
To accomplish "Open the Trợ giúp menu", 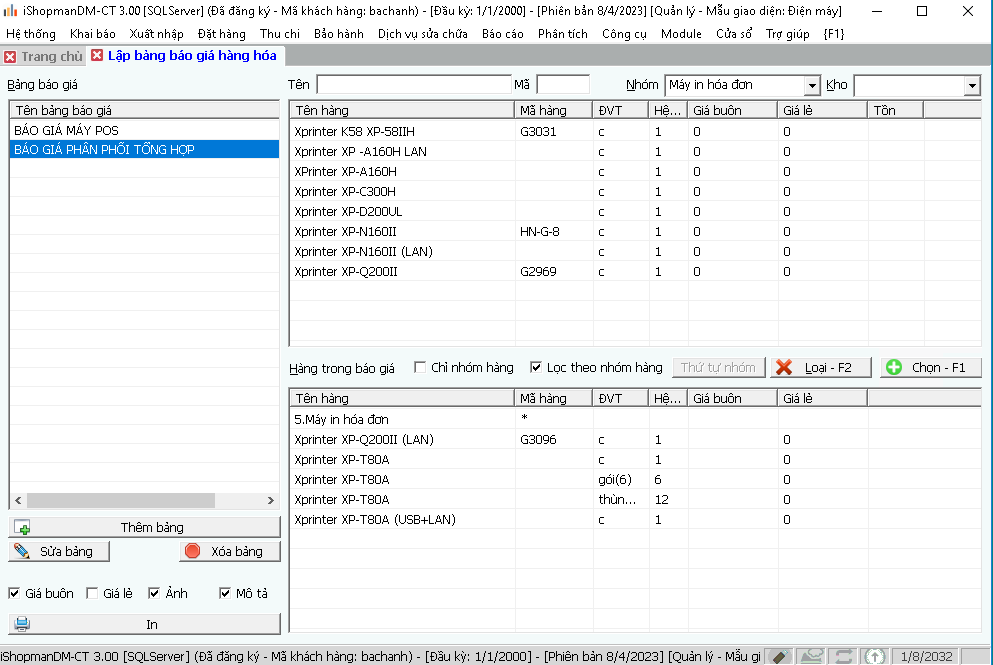I will pos(788,34).
